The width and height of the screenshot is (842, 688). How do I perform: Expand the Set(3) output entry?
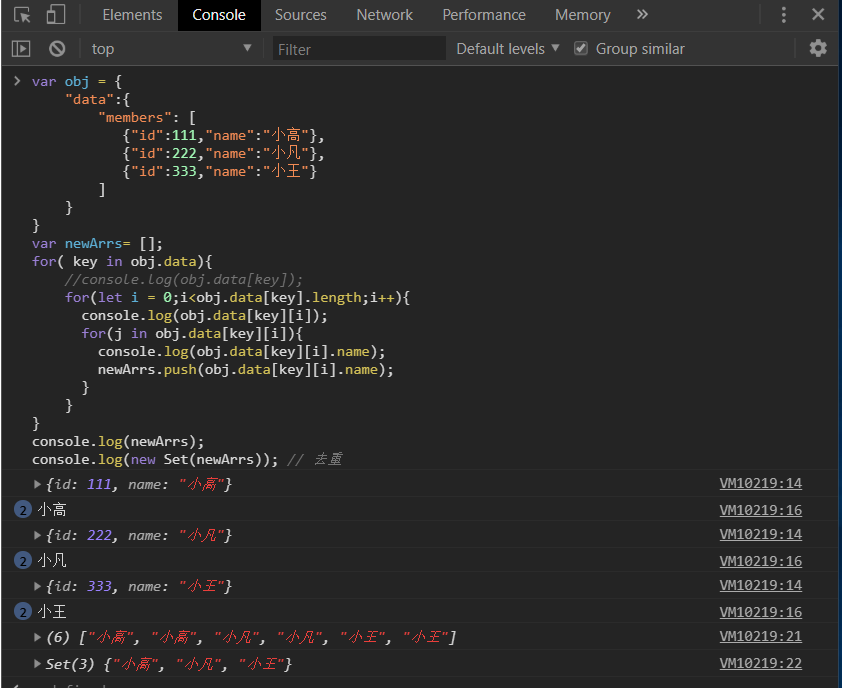coord(38,663)
